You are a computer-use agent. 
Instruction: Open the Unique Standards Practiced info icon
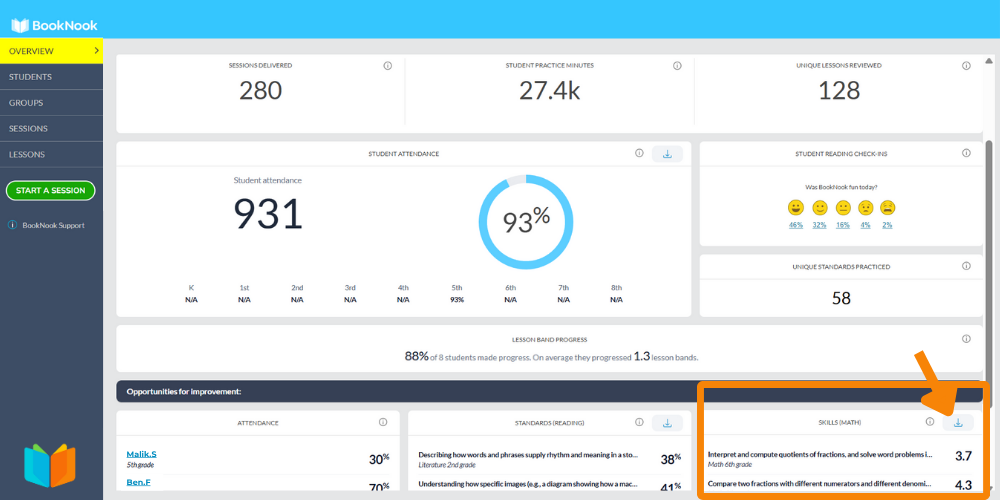[966, 266]
